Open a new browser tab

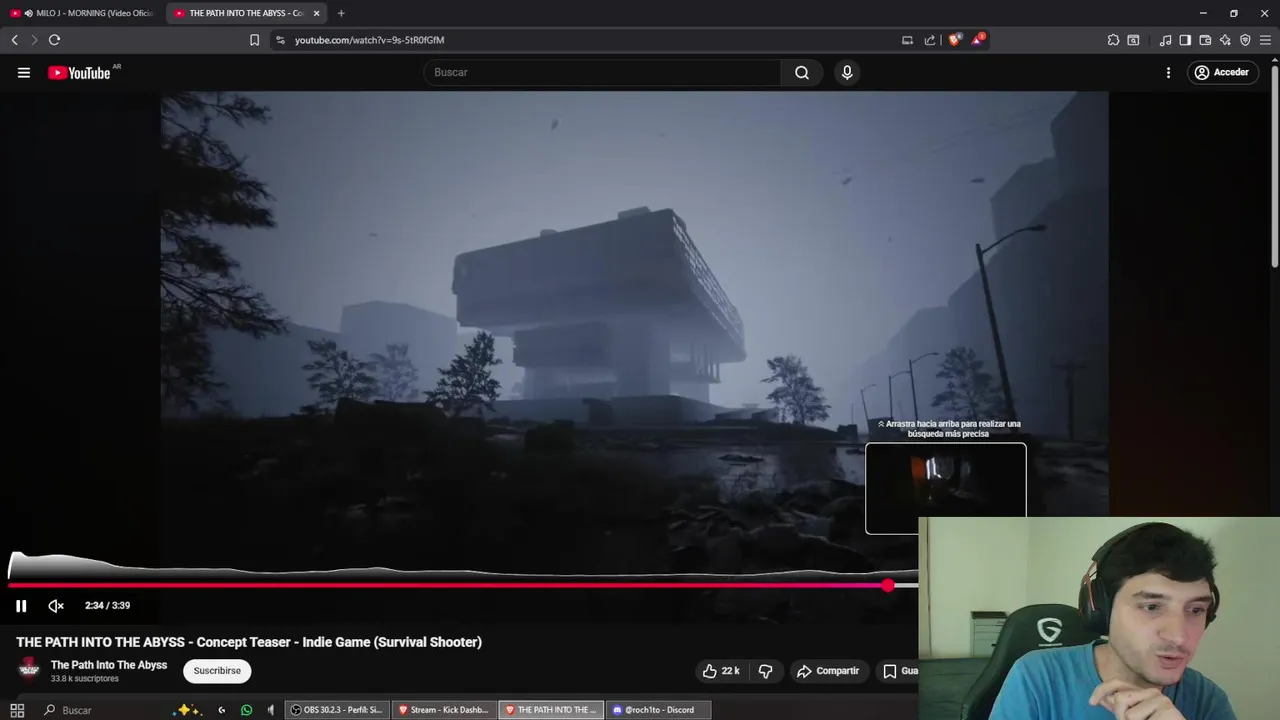341,13
